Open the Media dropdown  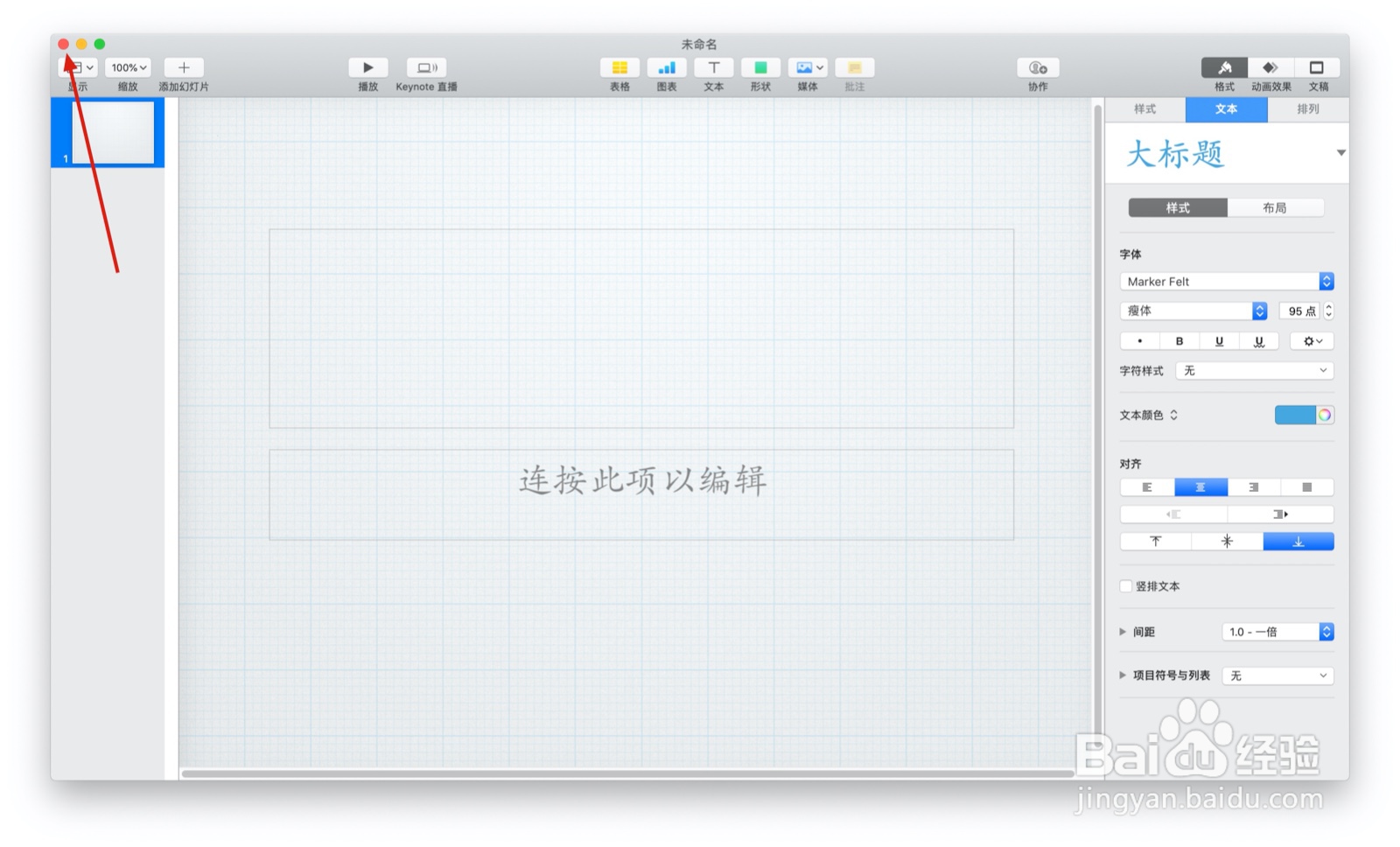click(808, 67)
